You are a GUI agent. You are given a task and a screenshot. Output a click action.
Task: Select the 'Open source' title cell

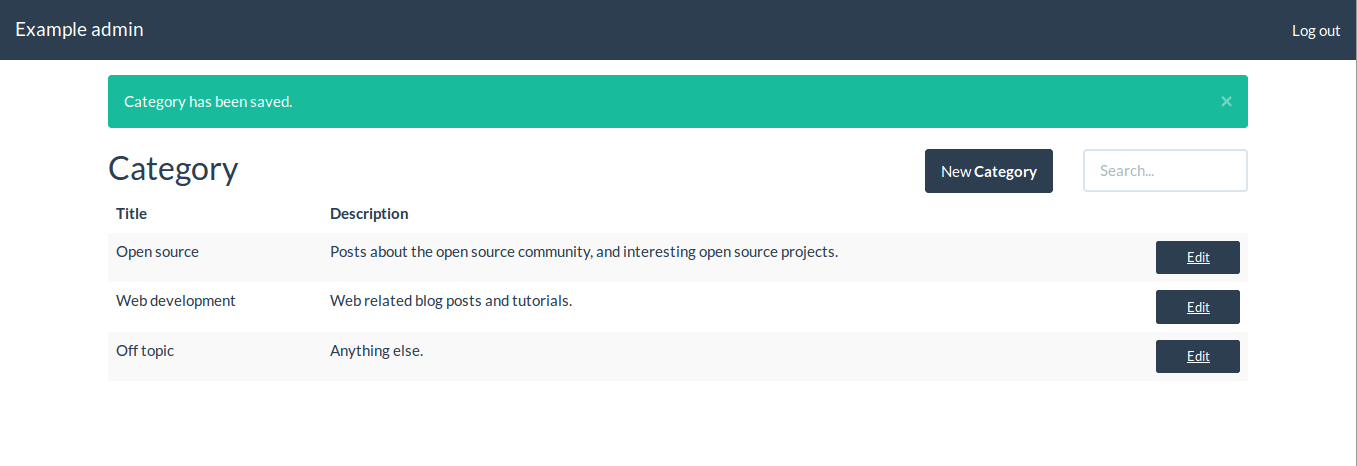tap(158, 252)
